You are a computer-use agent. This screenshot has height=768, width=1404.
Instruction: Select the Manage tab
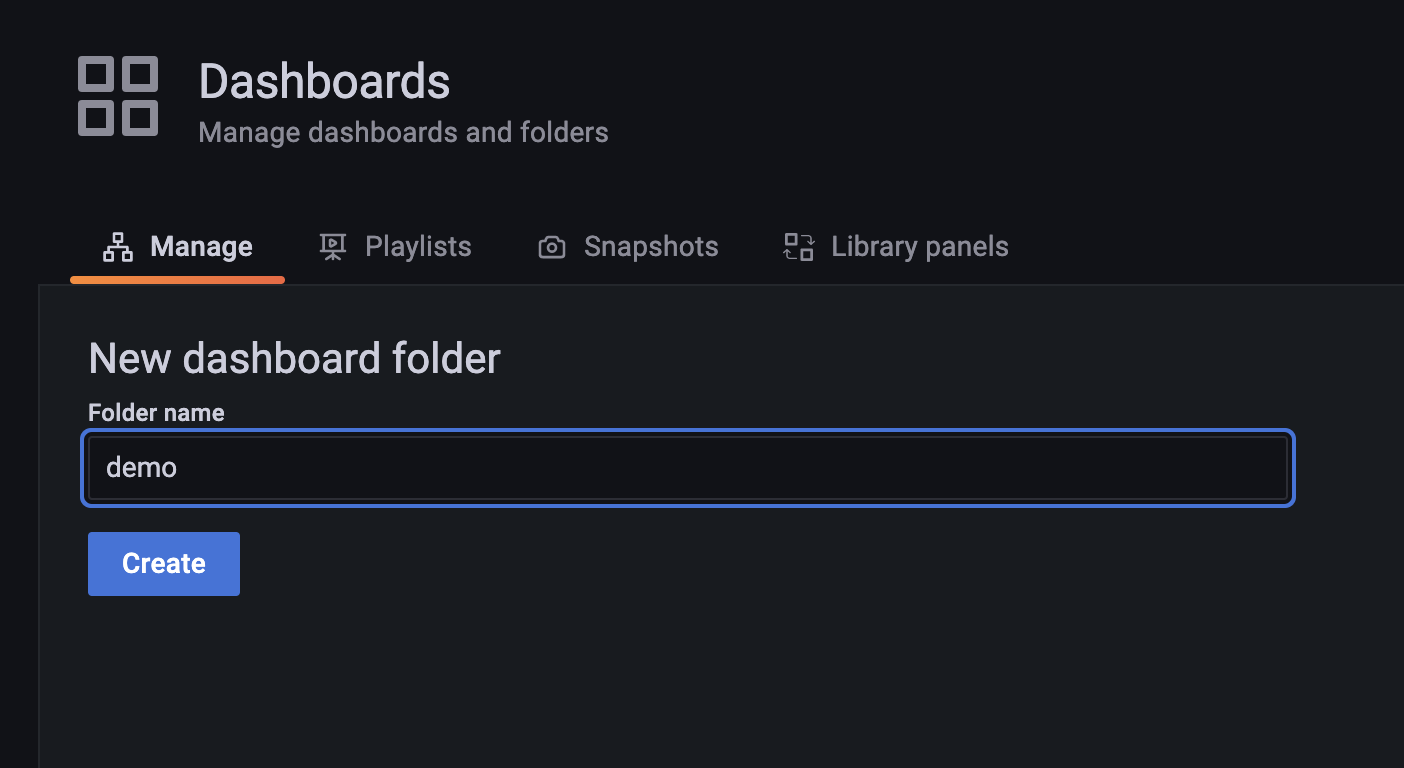(200, 246)
